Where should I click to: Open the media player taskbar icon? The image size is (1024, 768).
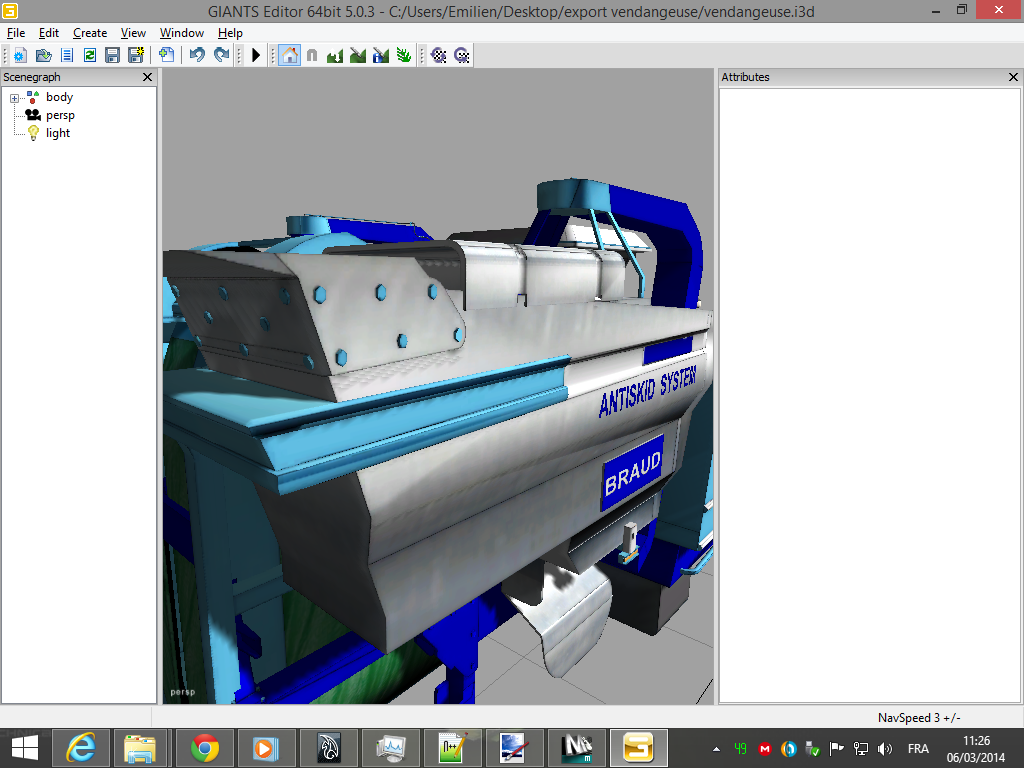click(x=266, y=748)
